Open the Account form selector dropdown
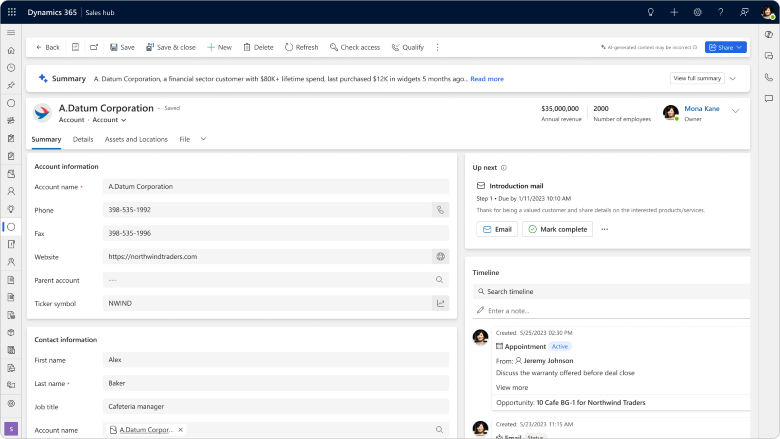780x439 pixels. click(x=109, y=120)
